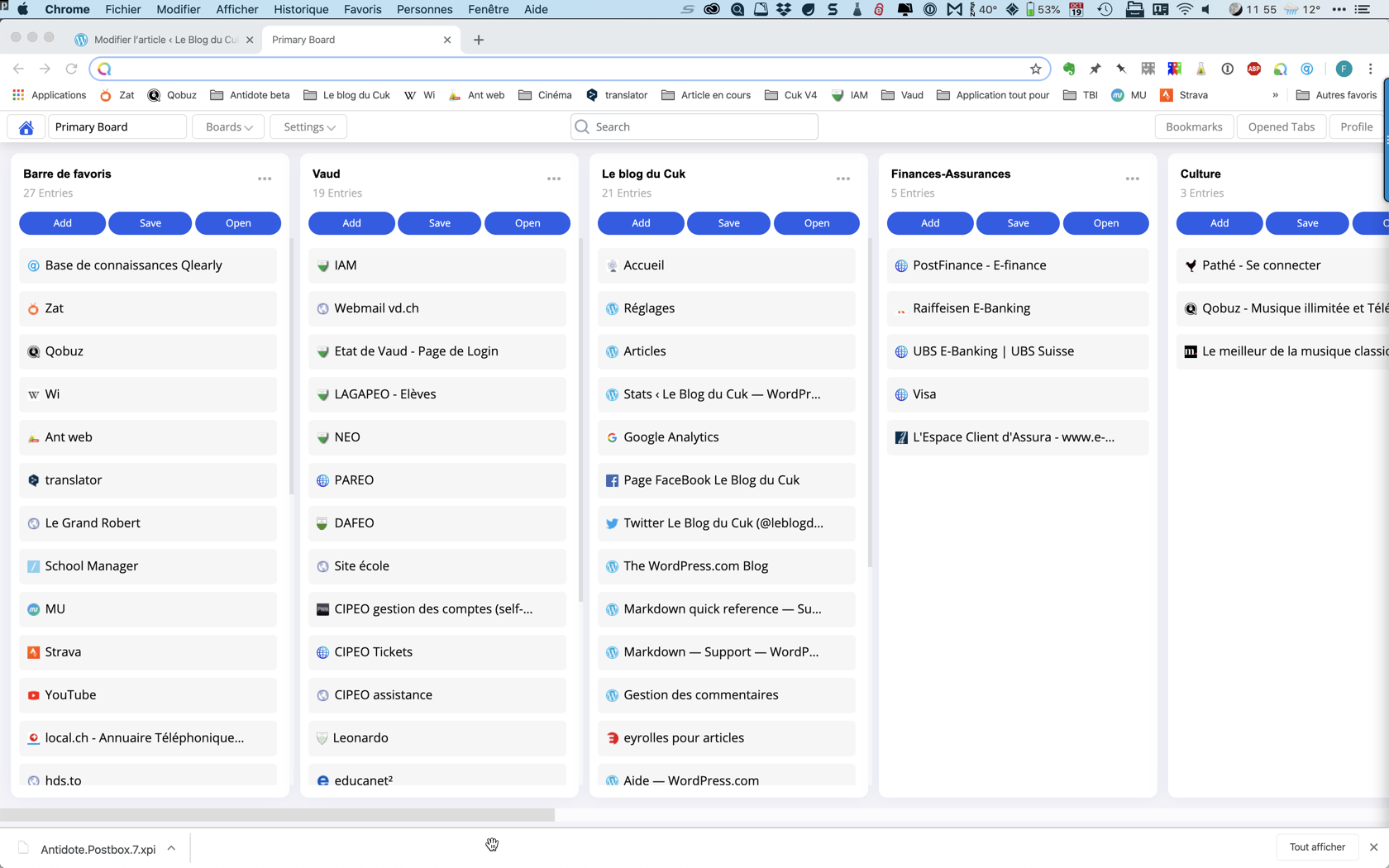Open the Chrome profile avatar F

[1344, 69]
